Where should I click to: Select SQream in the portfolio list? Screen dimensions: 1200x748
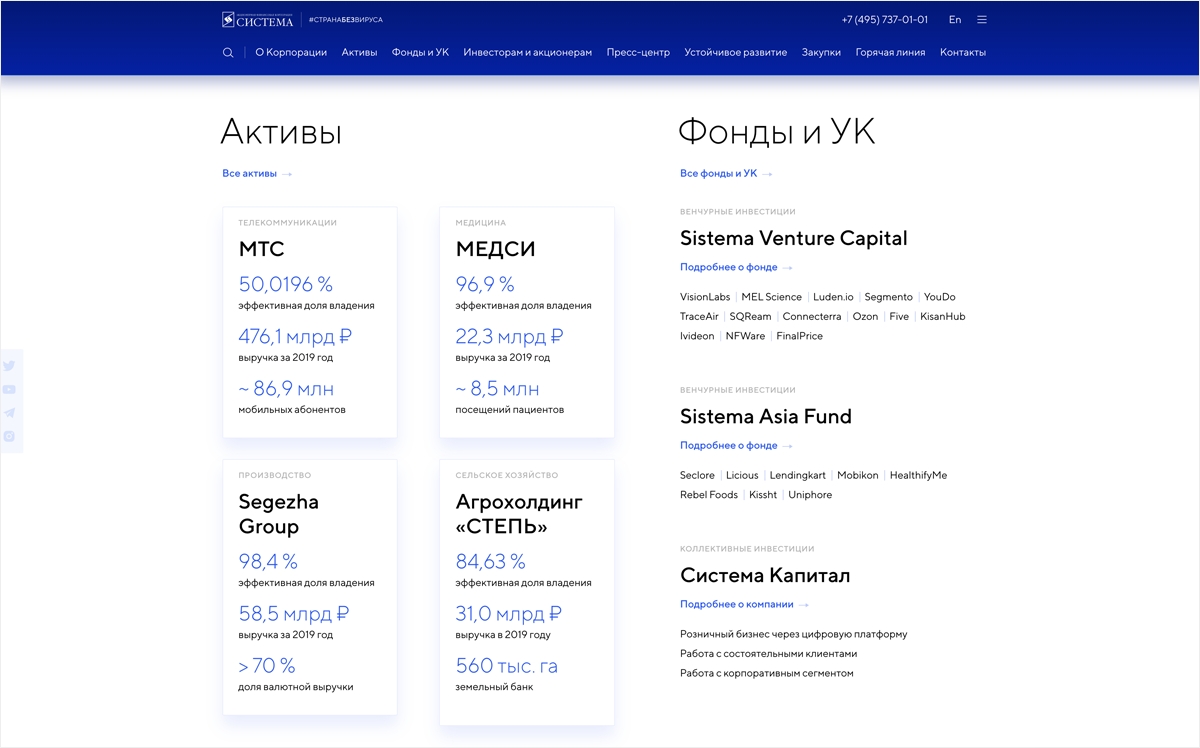(x=751, y=317)
